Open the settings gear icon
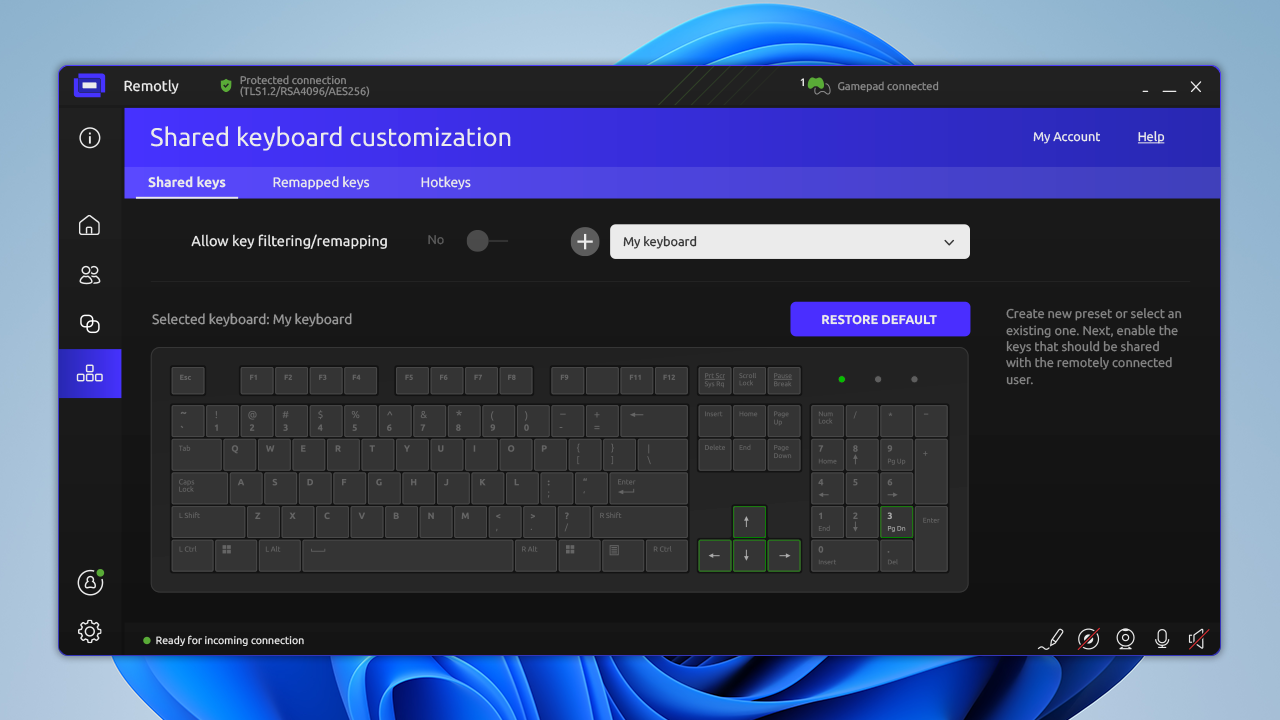1280x720 pixels. (x=90, y=631)
